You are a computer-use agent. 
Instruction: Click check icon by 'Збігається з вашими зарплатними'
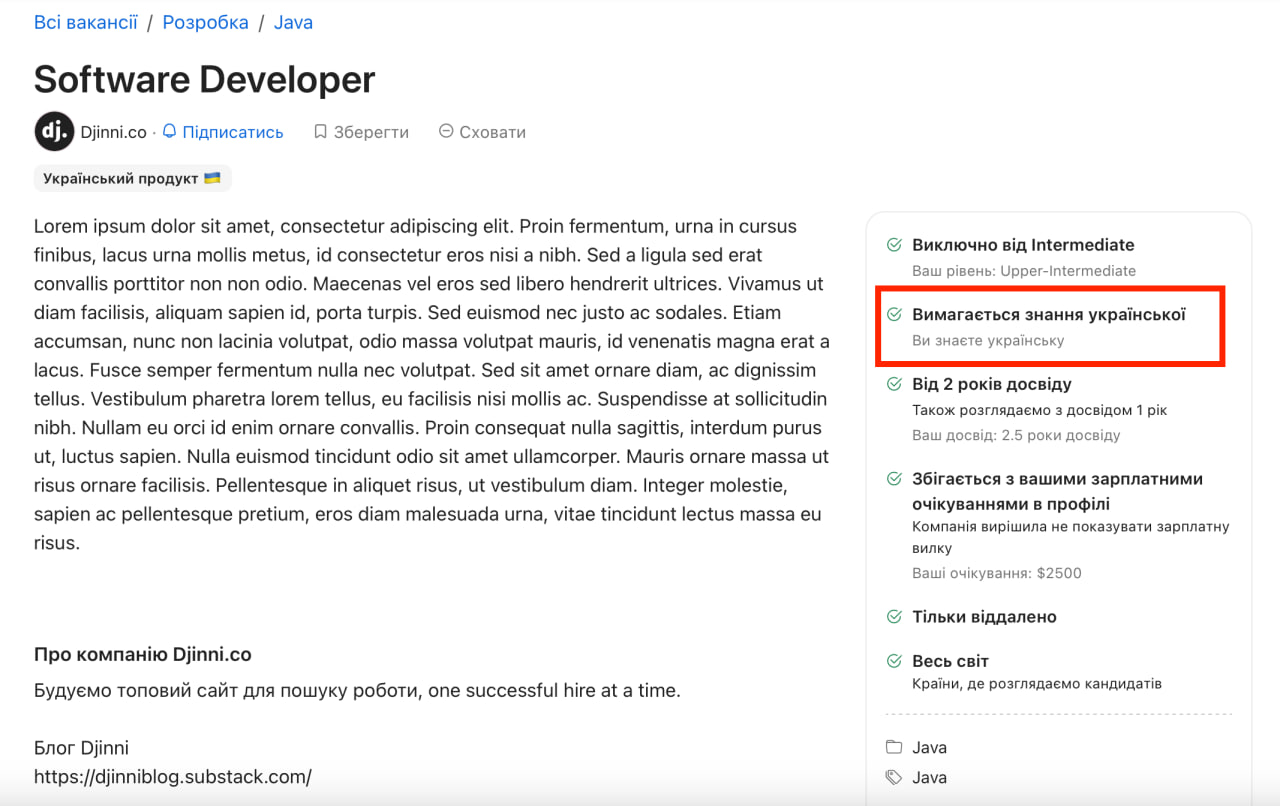[894, 479]
